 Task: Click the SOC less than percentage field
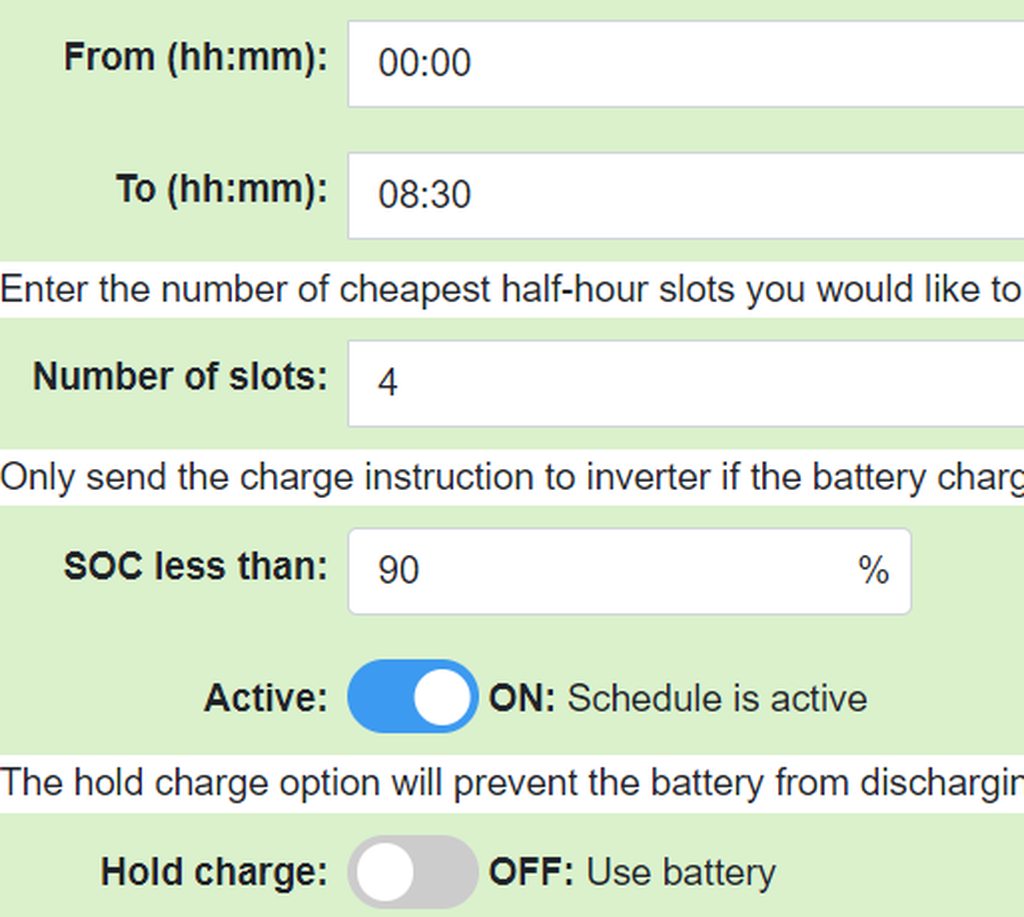[x=600, y=571]
